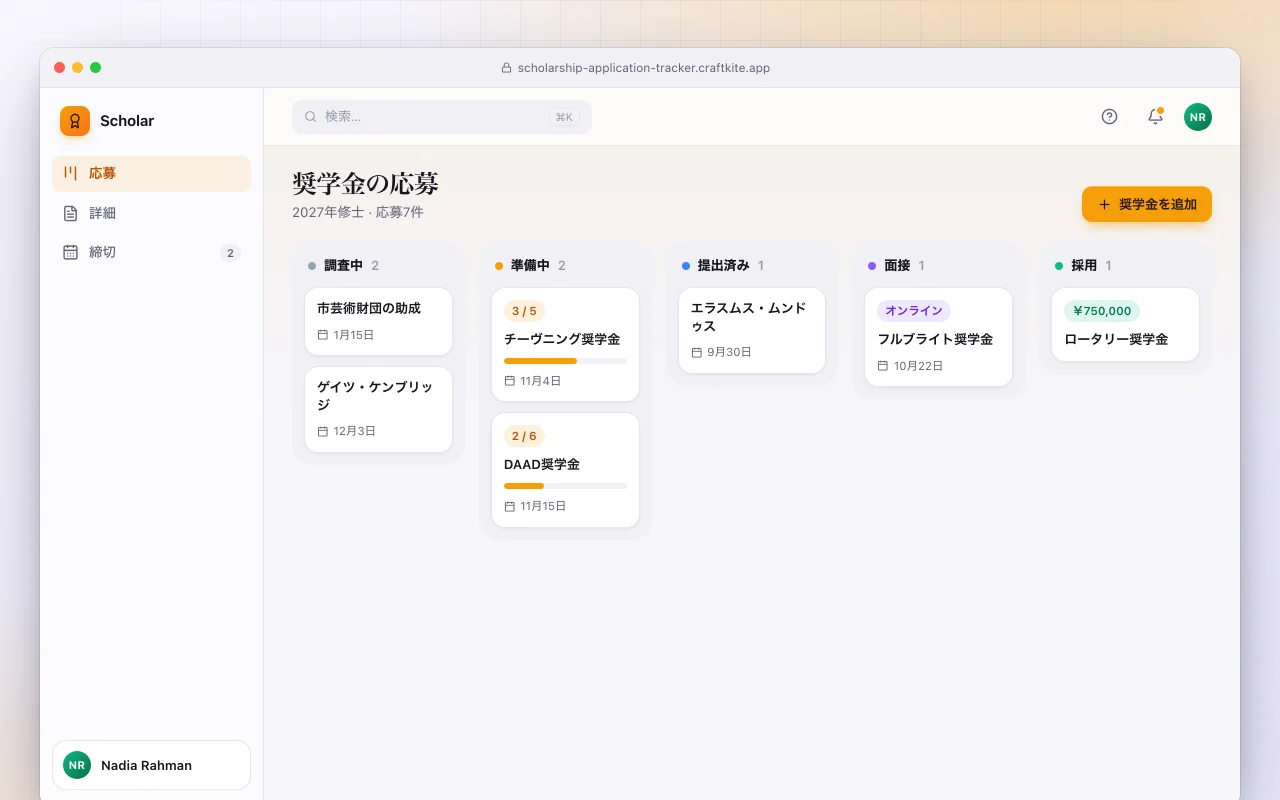Click the Scholar award logo icon
The image size is (1280, 800).
(75, 121)
